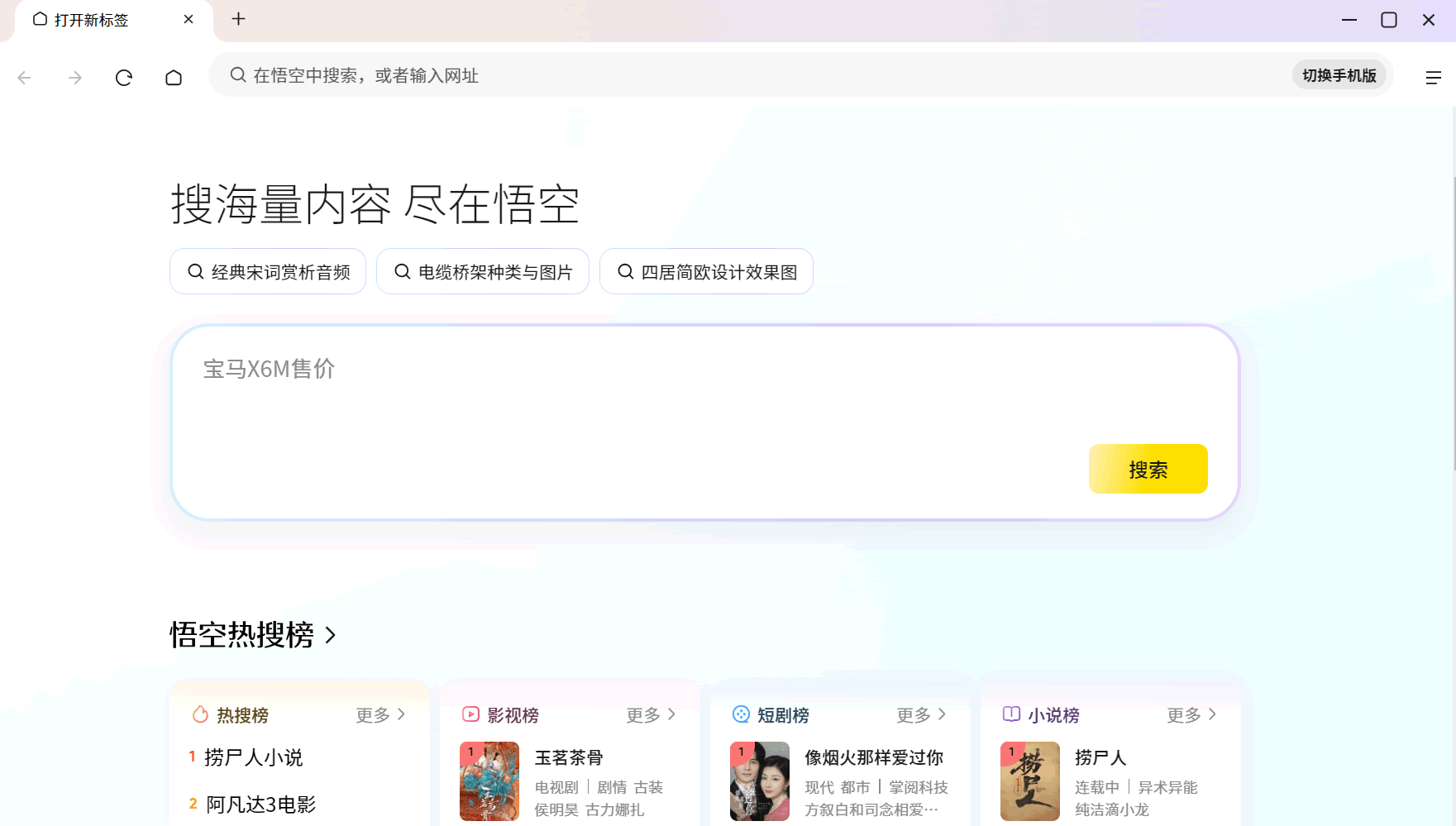The height and width of the screenshot is (826, 1456).
Task: Select suggestion 经典宋词赏析音频
Action: click(268, 272)
